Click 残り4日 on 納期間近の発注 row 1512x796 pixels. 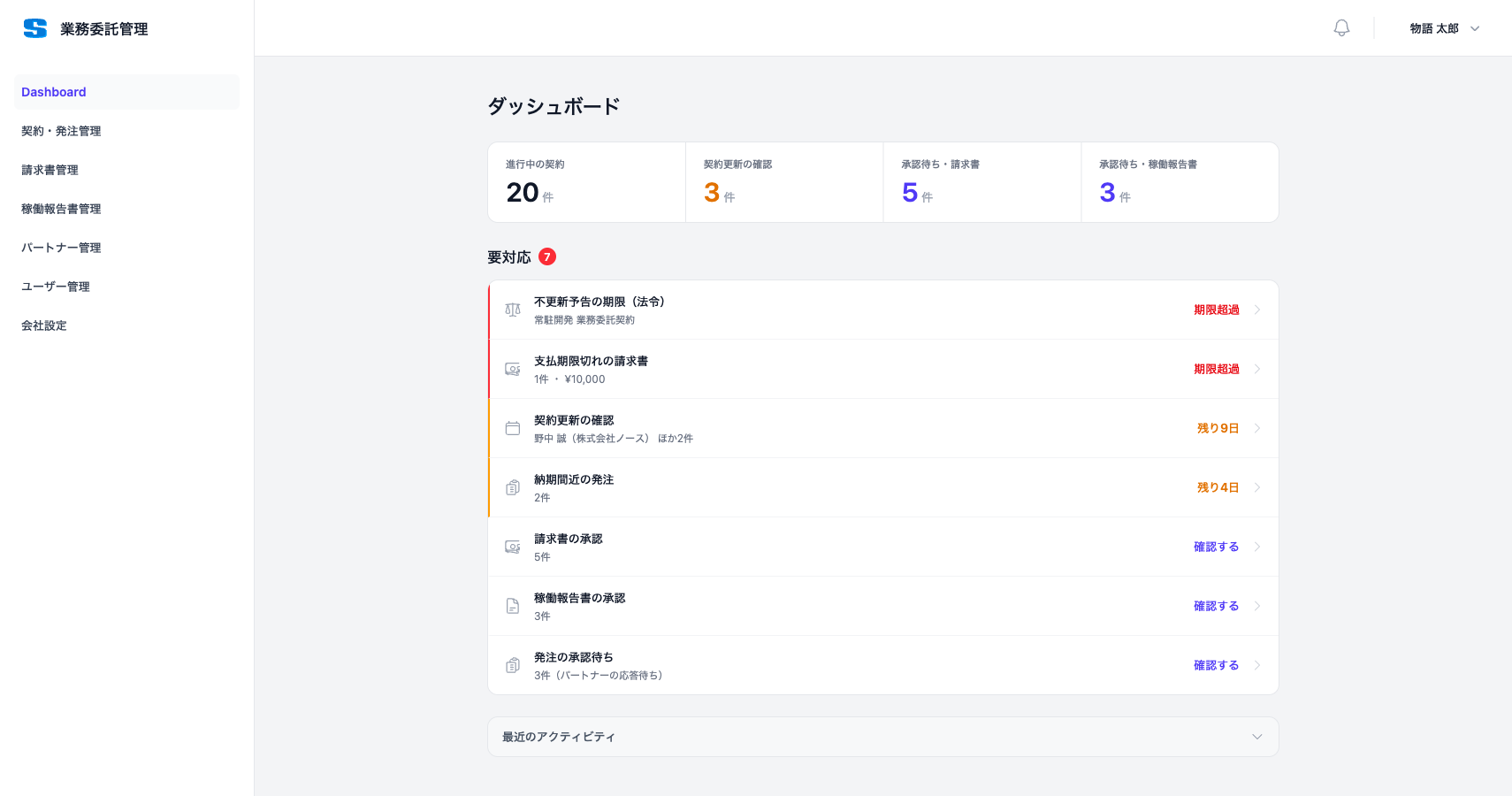(1218, 487)
